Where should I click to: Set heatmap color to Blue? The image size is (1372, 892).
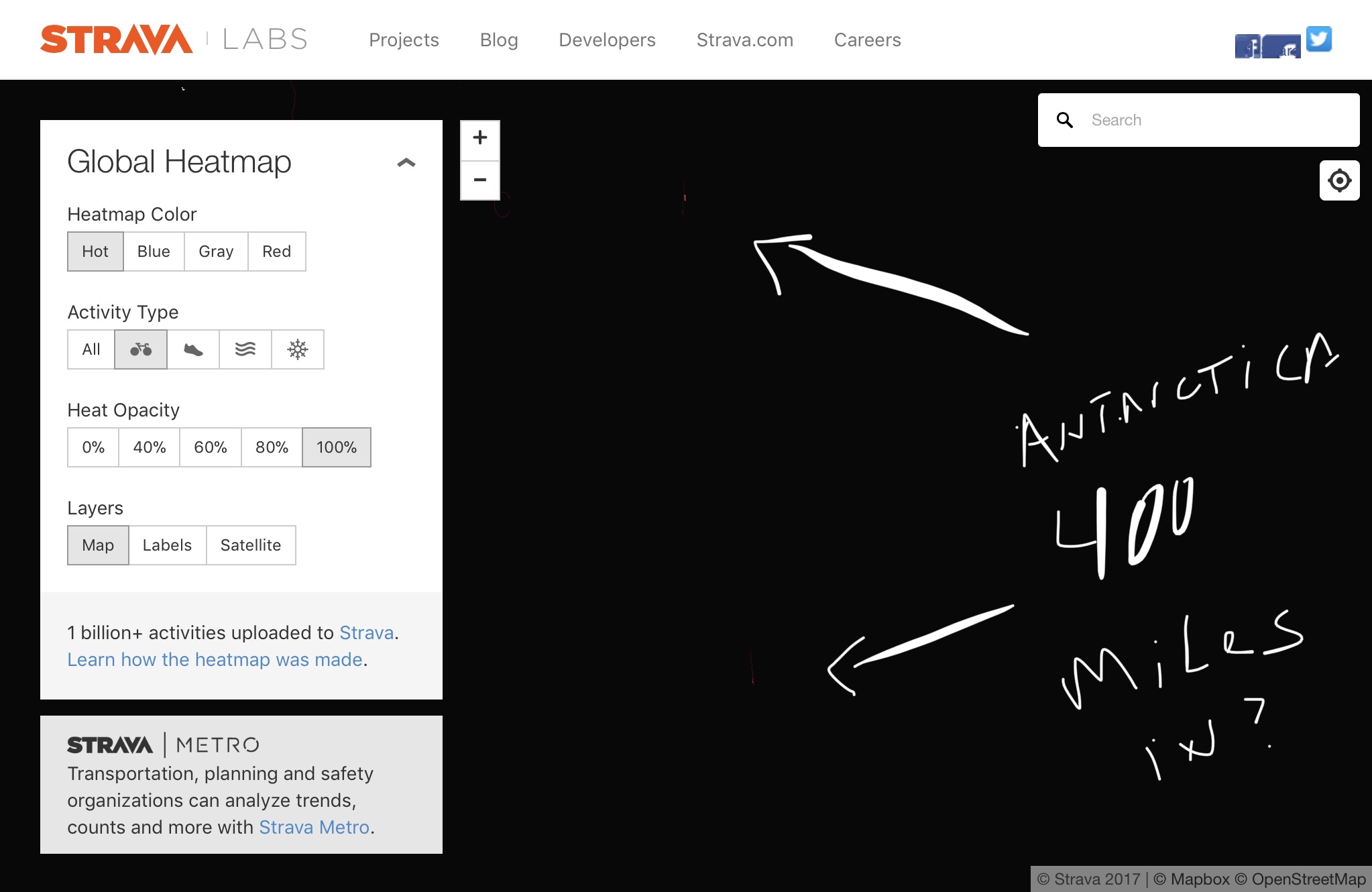[x=154, y=252]
